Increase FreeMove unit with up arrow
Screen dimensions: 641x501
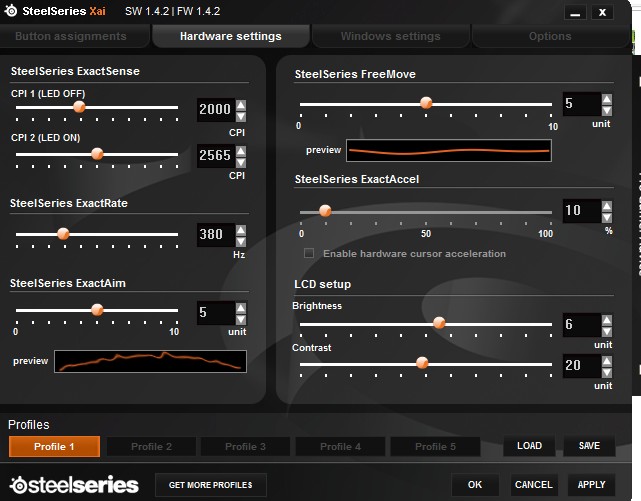[607, 99]
